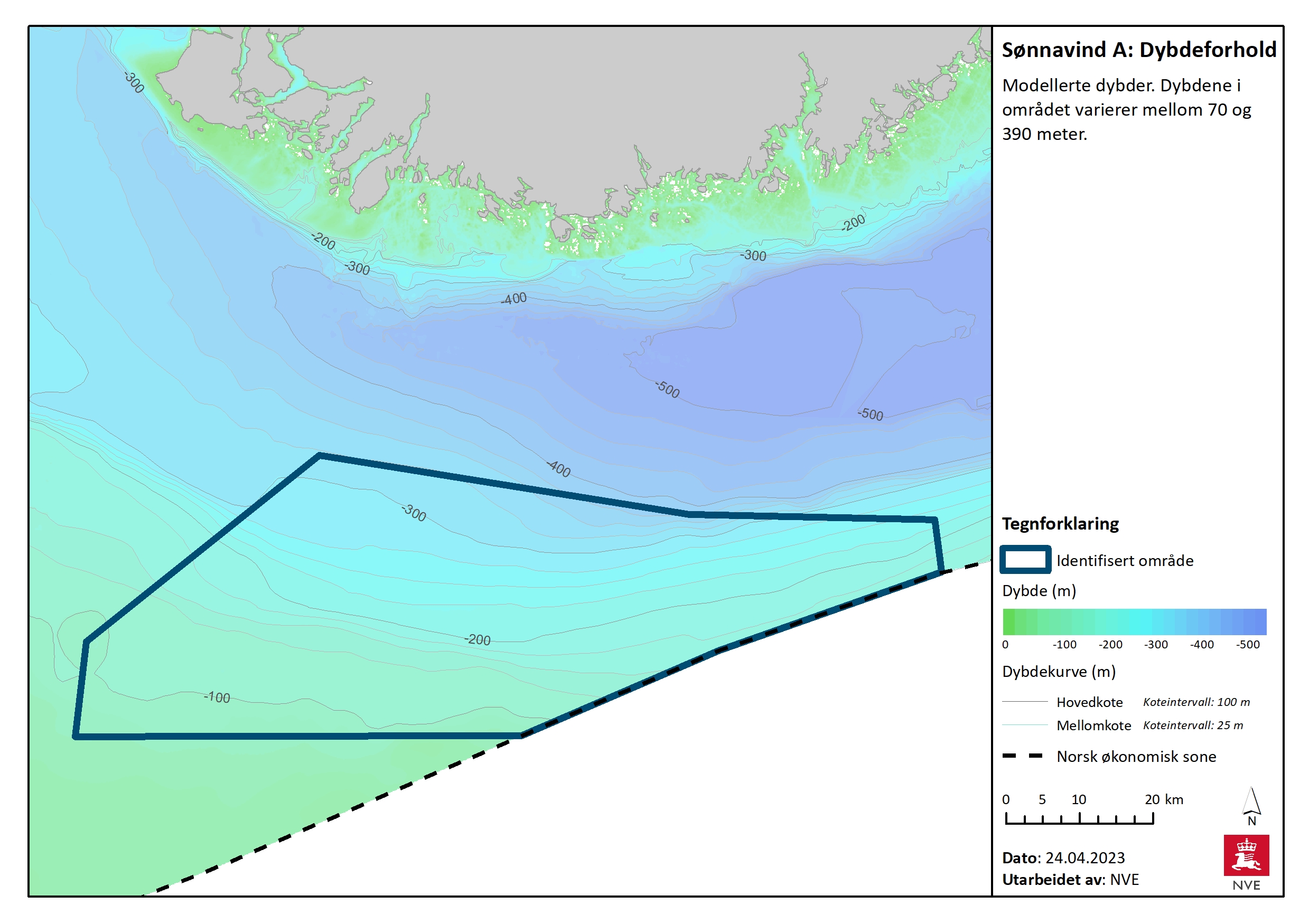Click the -200 contour label inside outlined area
This screenshot has height=924, width=1309.
coord(477,639)
